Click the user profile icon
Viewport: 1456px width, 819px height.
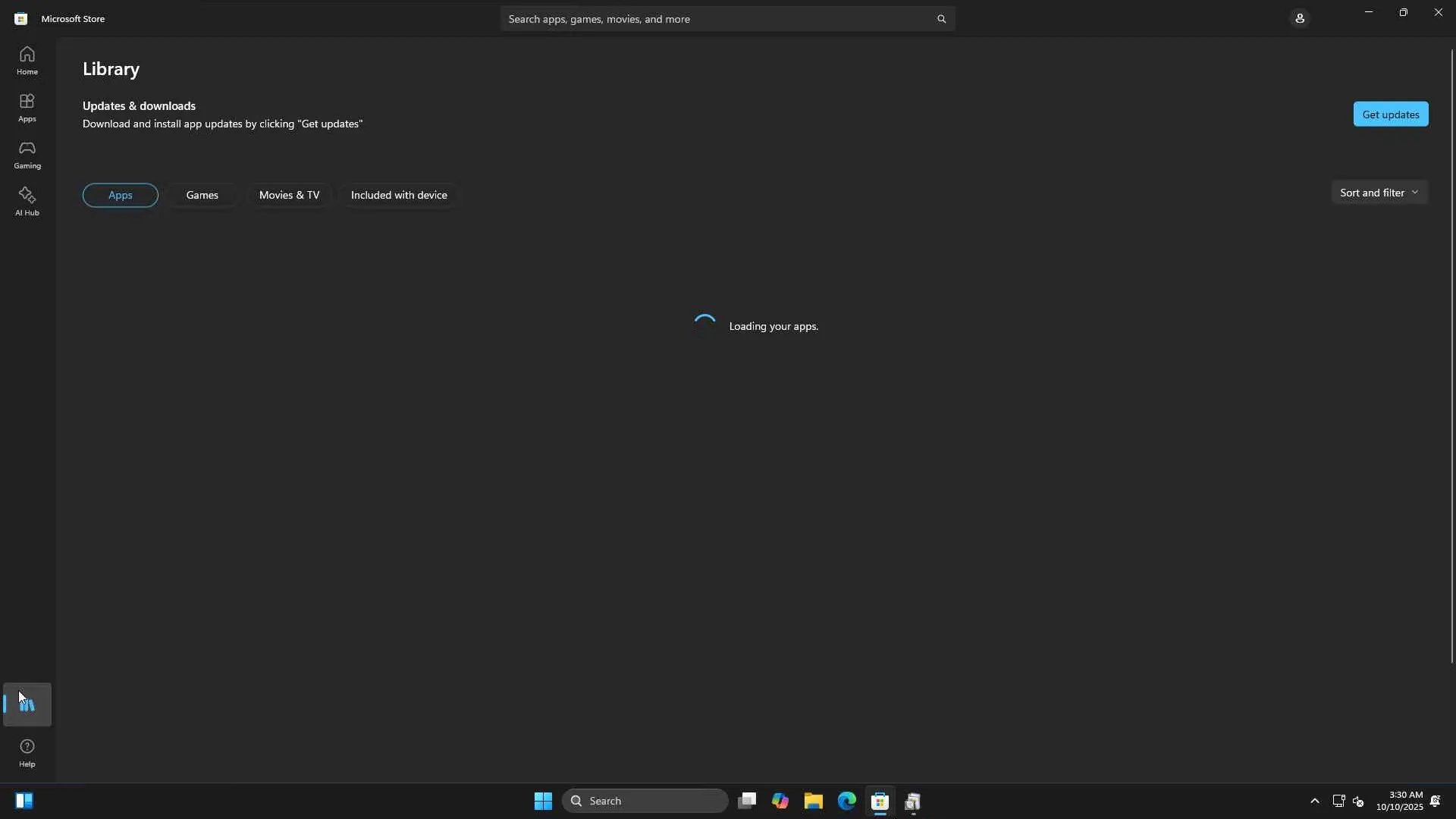(x=1300, y=18)
